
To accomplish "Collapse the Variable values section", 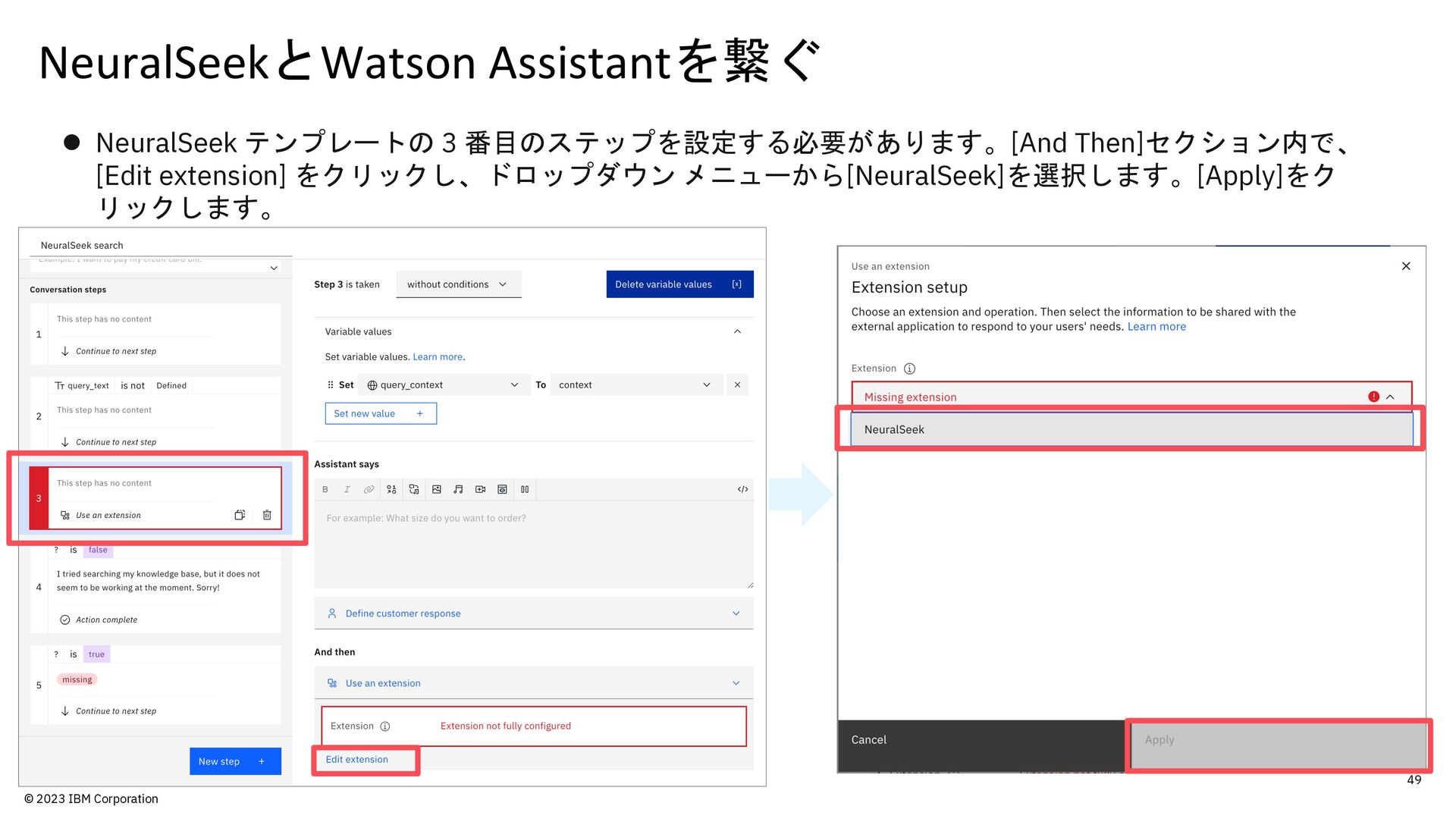I will (x=737, y=332).
